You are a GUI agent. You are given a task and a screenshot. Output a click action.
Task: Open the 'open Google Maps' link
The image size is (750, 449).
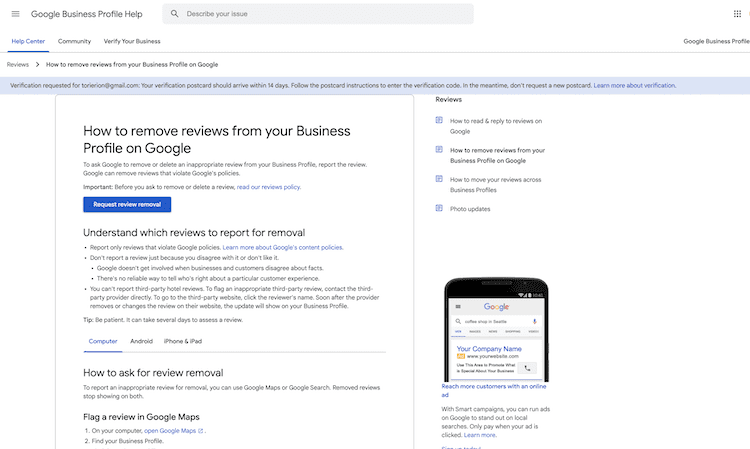pos(170,431)
